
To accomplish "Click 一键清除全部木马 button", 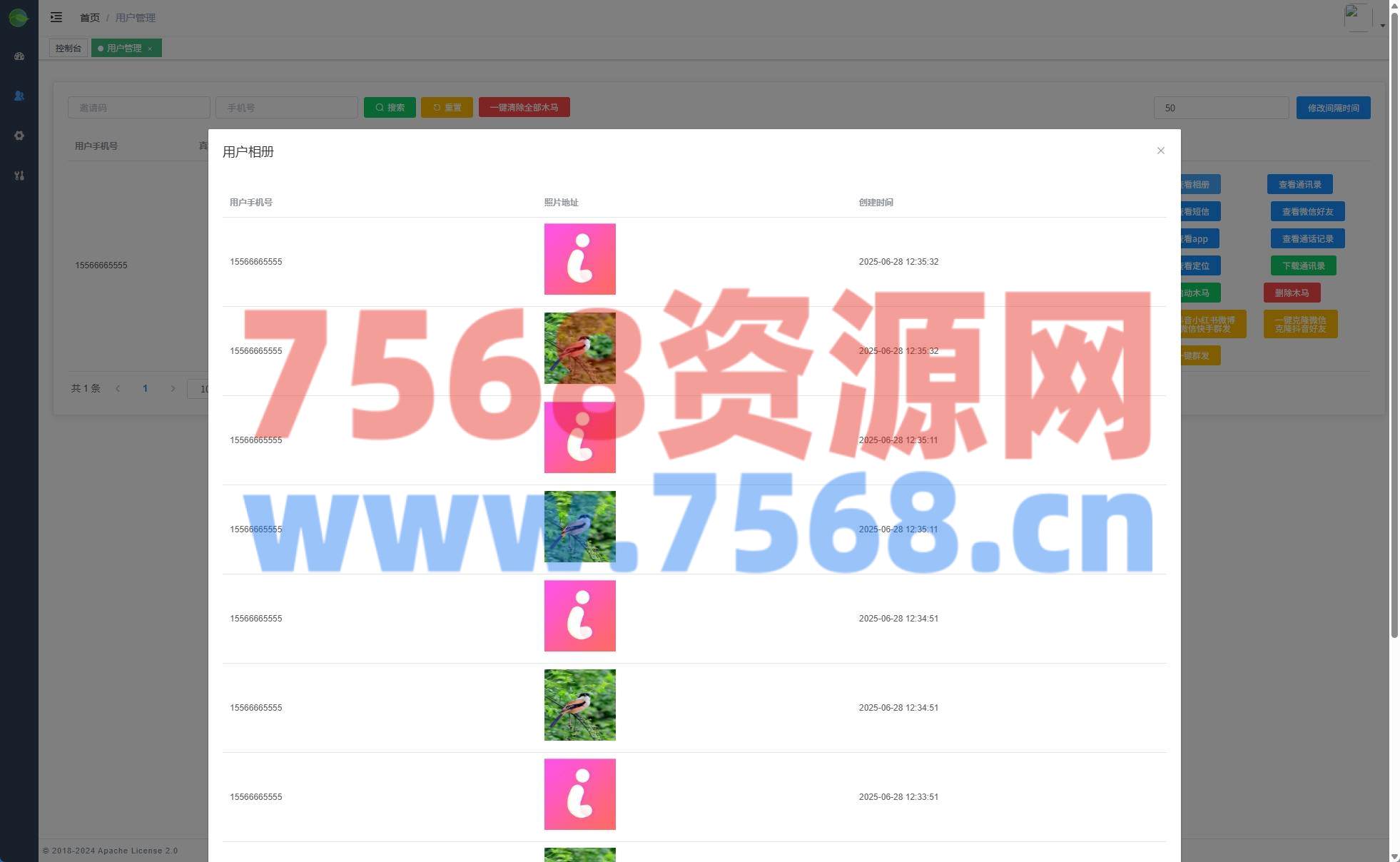I will point(524,108).
